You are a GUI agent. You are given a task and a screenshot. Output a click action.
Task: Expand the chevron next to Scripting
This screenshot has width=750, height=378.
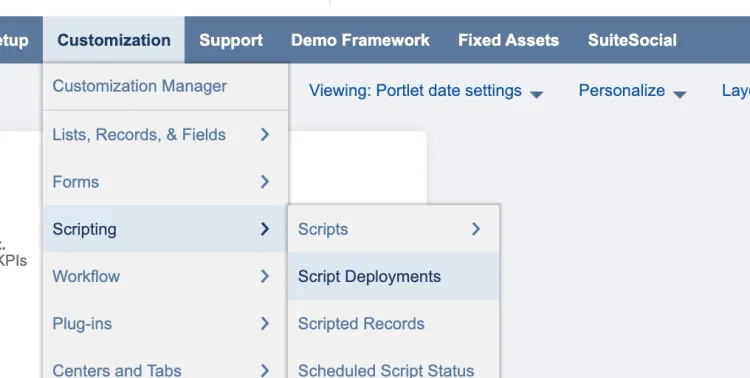coord(265,229)
